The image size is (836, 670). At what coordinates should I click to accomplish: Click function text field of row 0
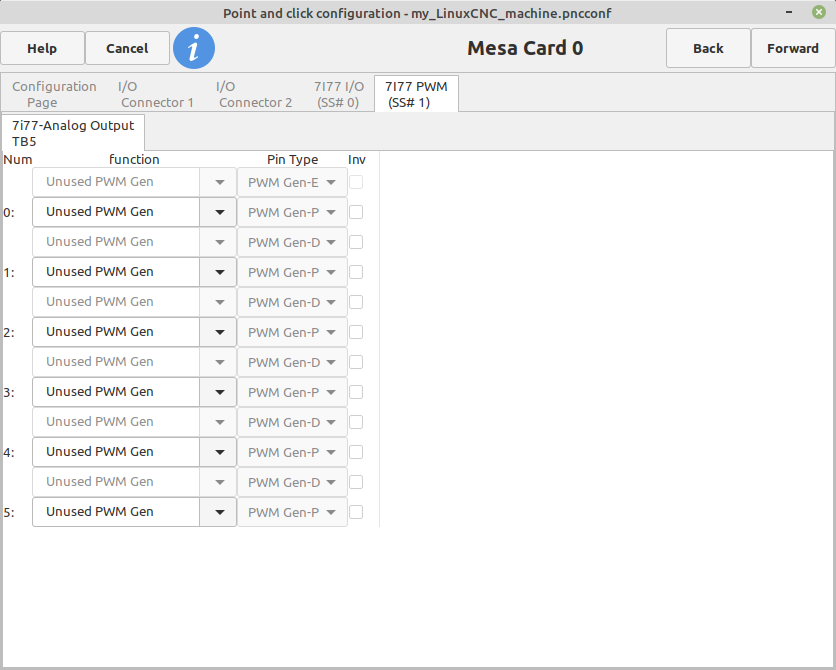click(x=116, y=212)
